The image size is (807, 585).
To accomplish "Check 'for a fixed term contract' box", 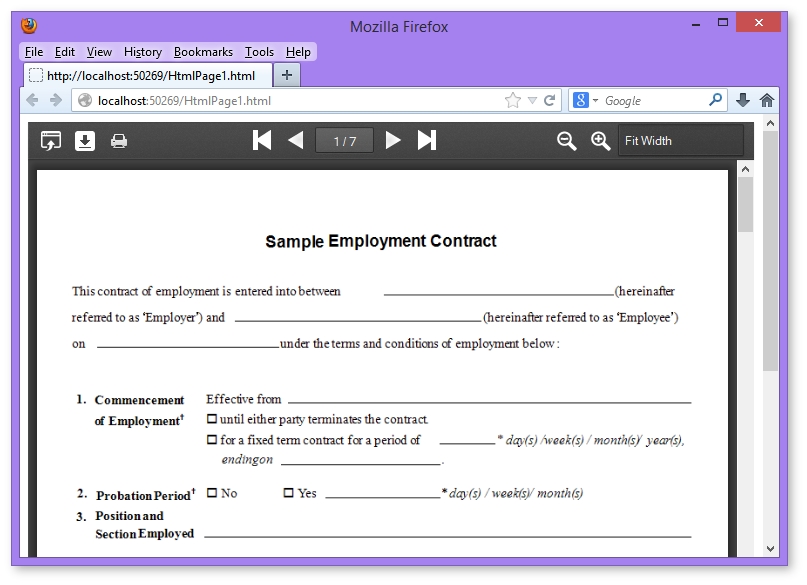I will pos(212,439).
